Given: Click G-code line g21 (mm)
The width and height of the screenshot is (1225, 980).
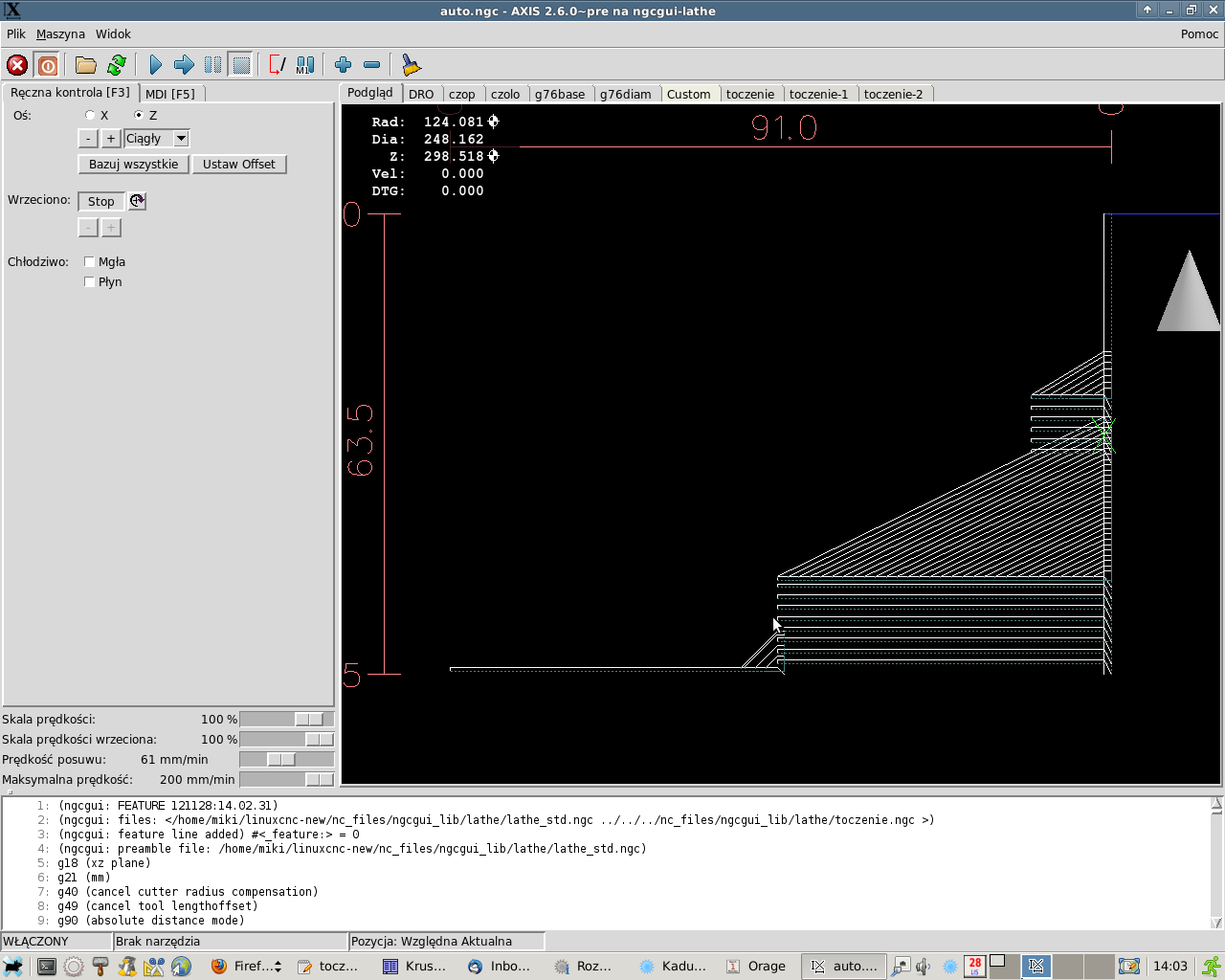Looking at the screenshot, I should tap(84, 878).
